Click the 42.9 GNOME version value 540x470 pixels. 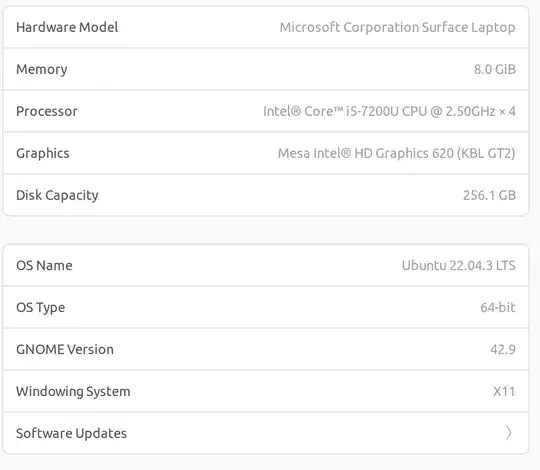click(x=503, y=349)
